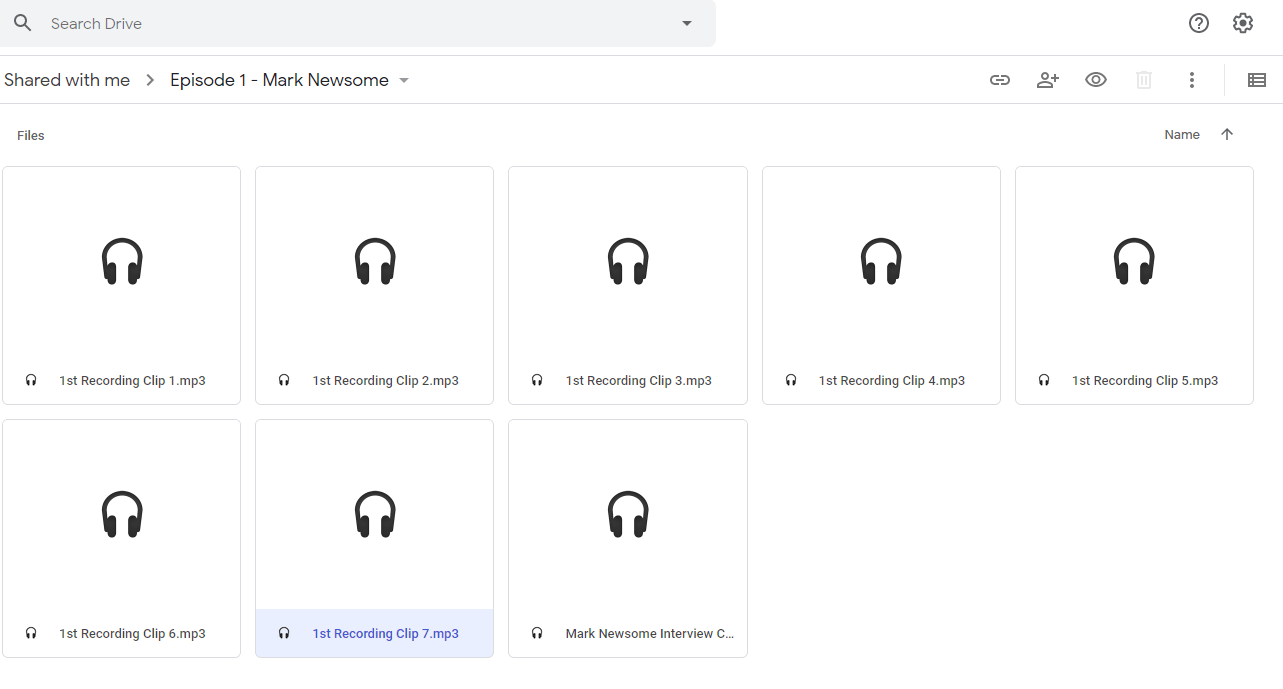Reverse sort direction arrow
The width and height of the screenshot is (1283, 689).
1227,135
